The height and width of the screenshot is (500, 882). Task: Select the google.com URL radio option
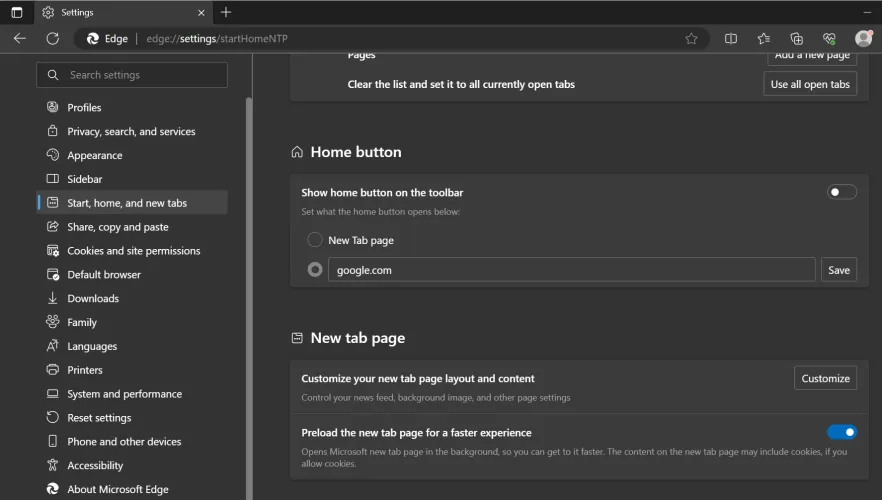tap(315, 270)
